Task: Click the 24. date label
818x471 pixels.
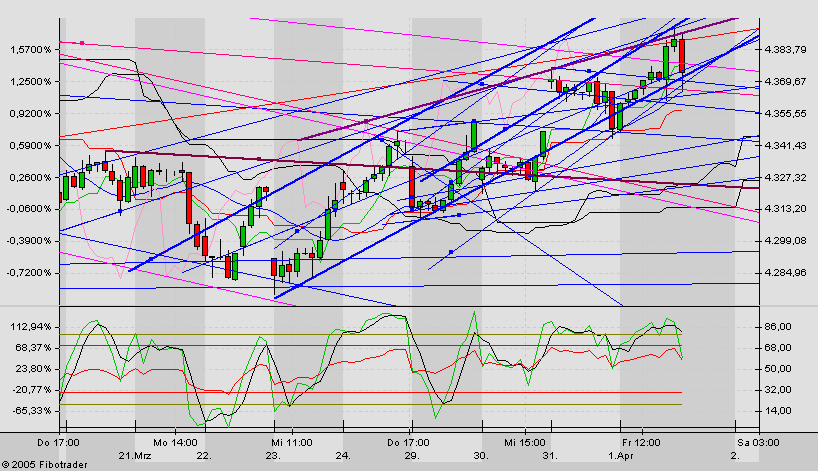Action: pos(343,456)
